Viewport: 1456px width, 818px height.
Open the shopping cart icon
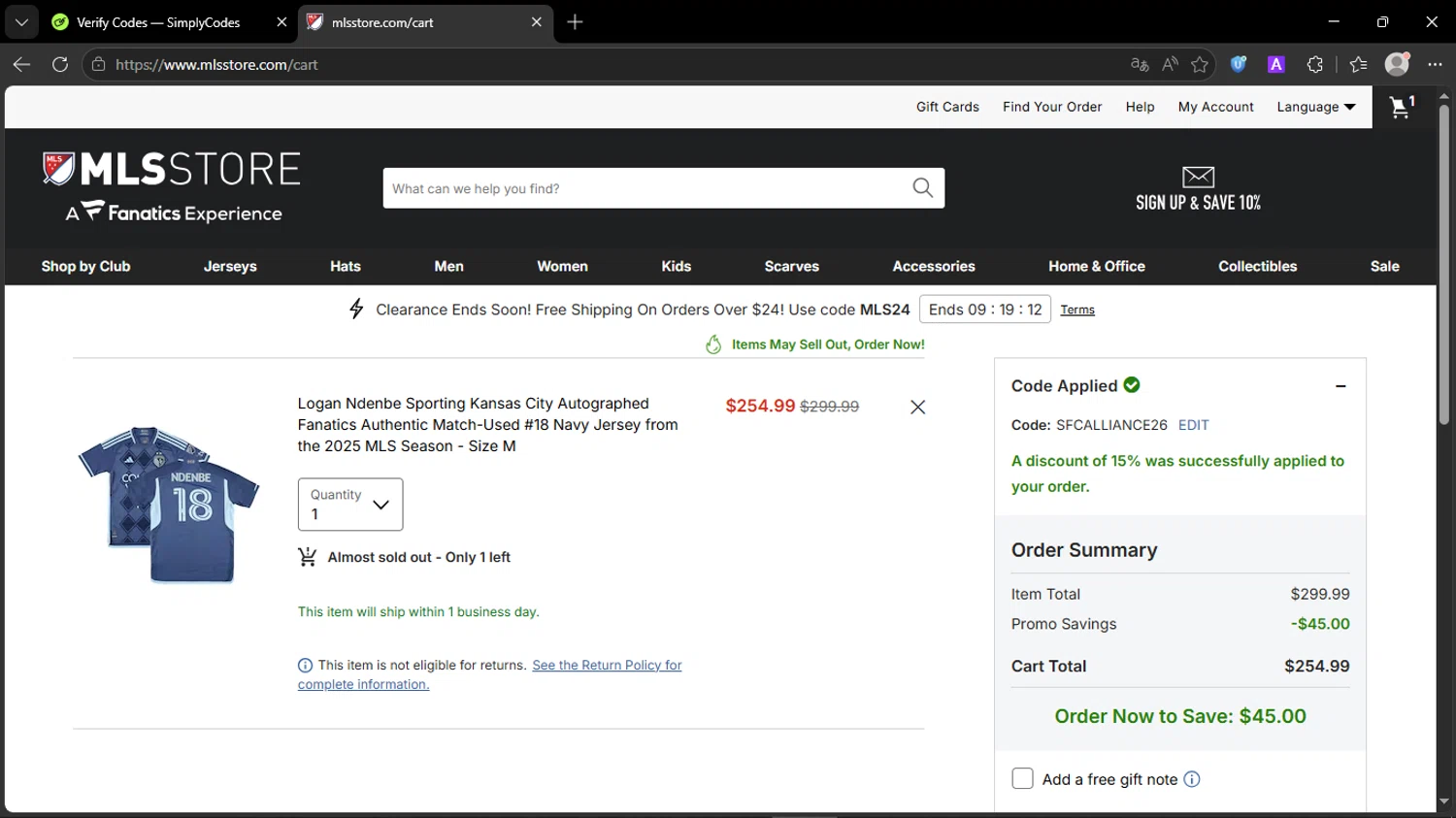(1402, 107)
